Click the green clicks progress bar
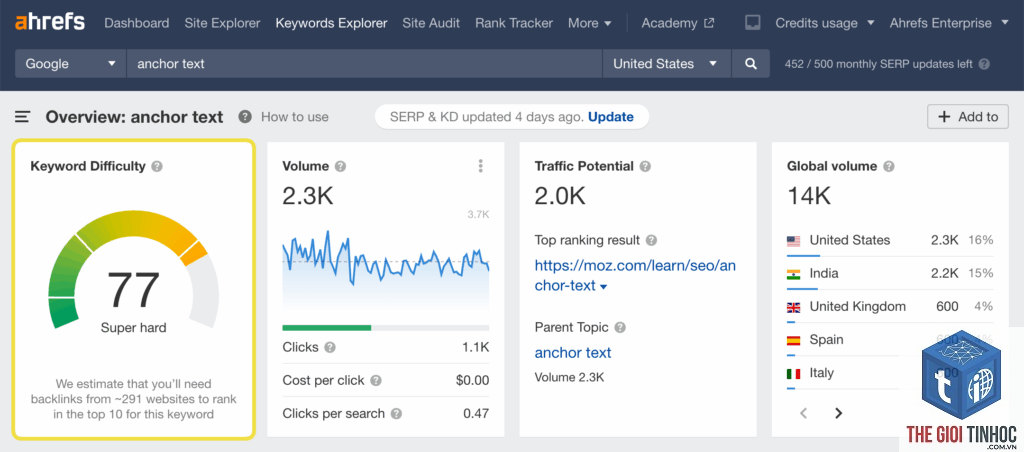 [327, 327]
